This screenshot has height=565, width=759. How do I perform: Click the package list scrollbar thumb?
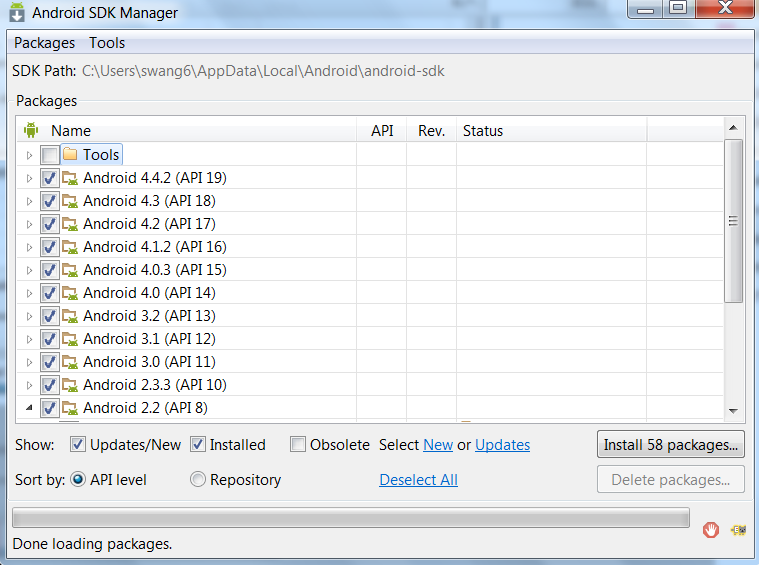pos(733,221)
